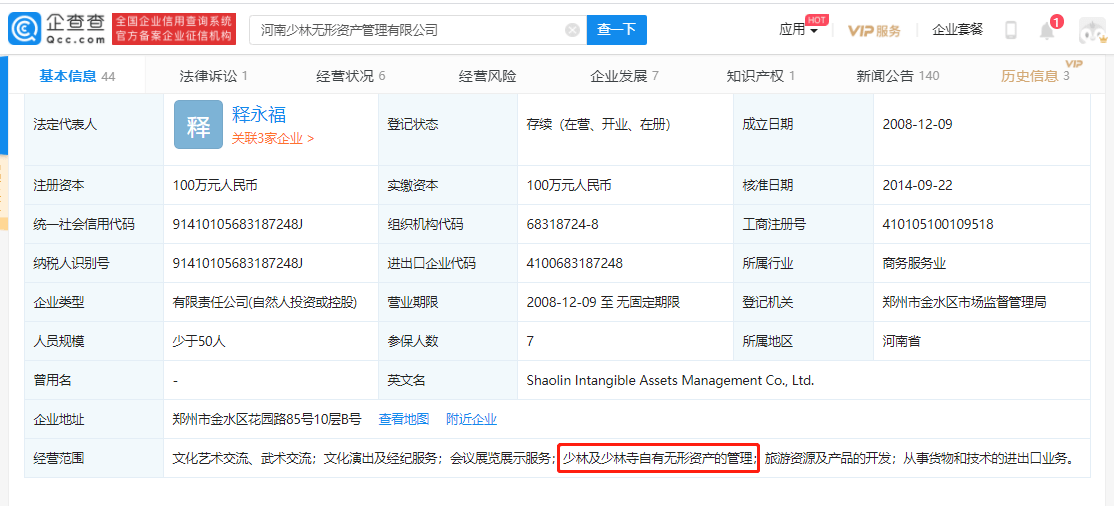
Task: Click 旅游资源及产品的开发 in business scope
Action: pyautogui.click(x=828, y=458)
